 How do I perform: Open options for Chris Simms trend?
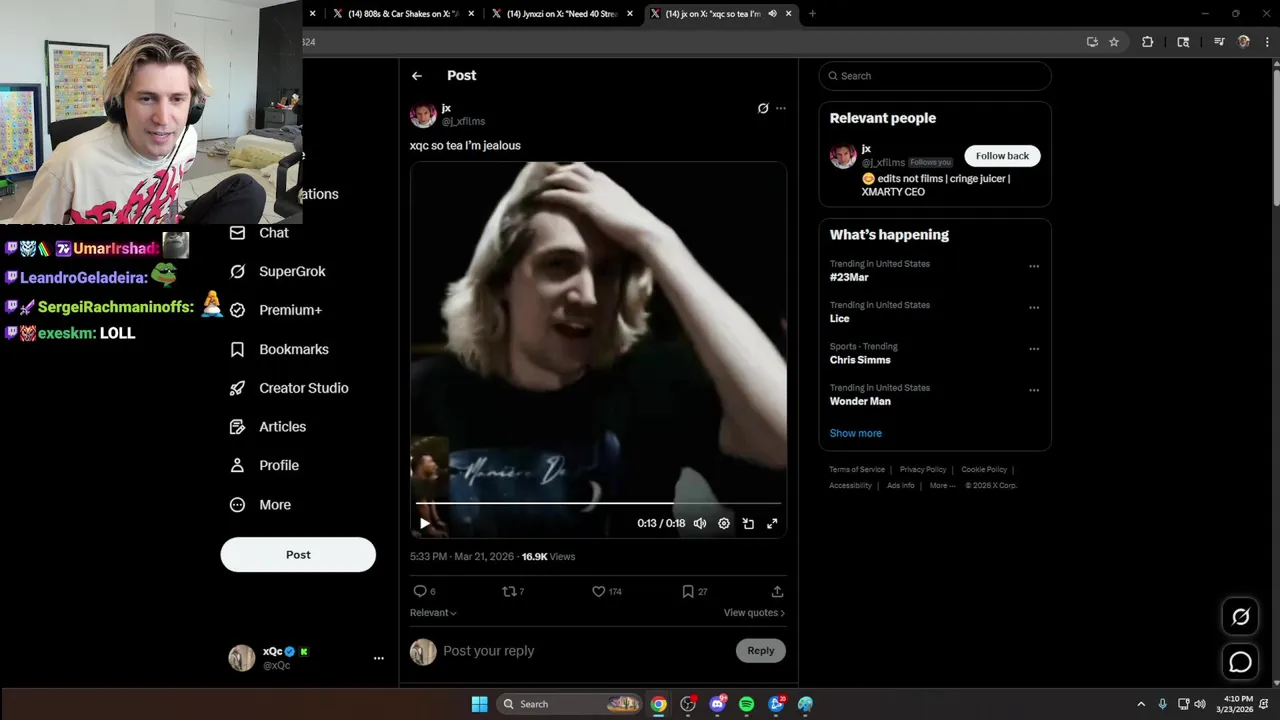click(1034, 349)
